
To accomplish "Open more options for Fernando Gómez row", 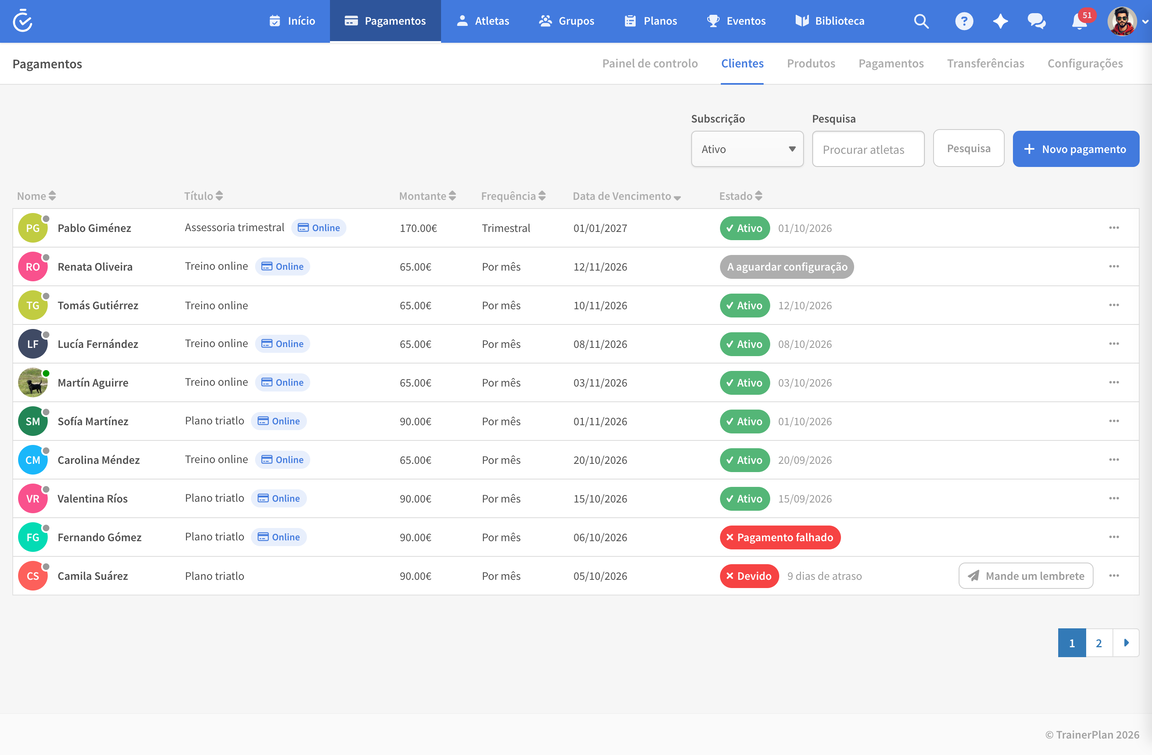I will [x=1114, y=537].
